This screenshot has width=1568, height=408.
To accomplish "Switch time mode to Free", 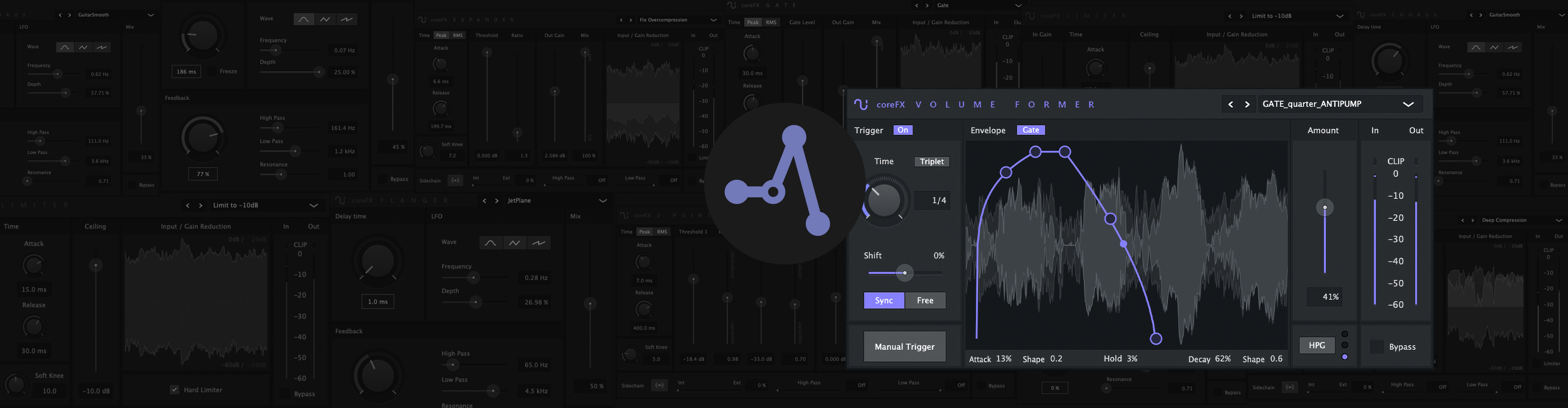I will click(925, 300).
